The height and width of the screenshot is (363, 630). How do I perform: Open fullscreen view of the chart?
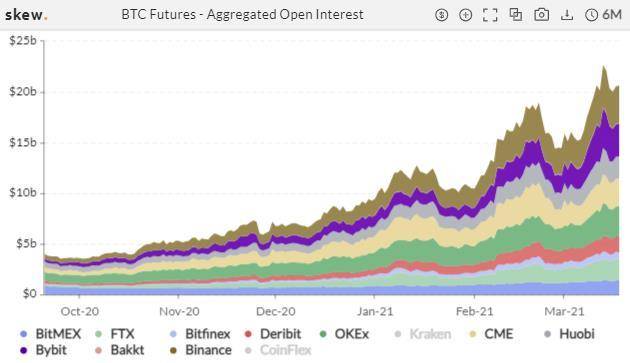(x=490, y=15)
